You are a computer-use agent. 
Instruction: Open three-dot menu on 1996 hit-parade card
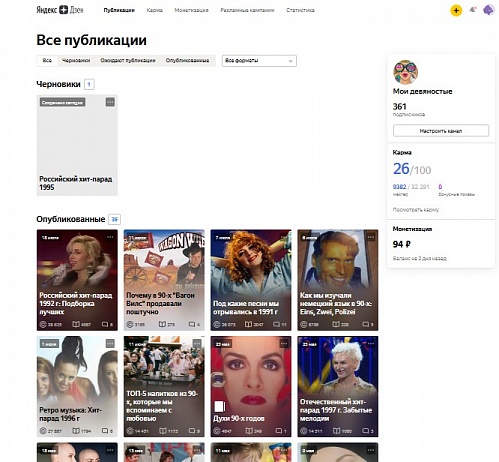[x=110, y=343]
